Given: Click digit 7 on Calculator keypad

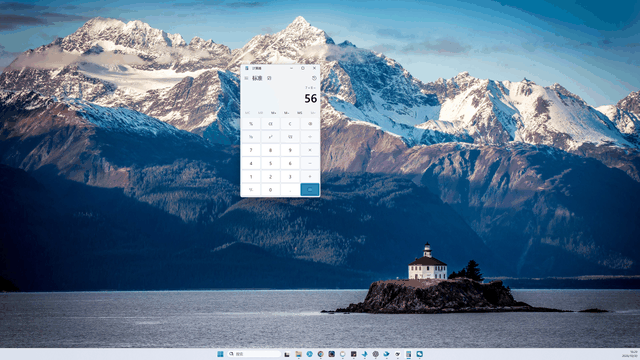Looking at the screenshot, I should pyautogui.click(x=251, y=150).
